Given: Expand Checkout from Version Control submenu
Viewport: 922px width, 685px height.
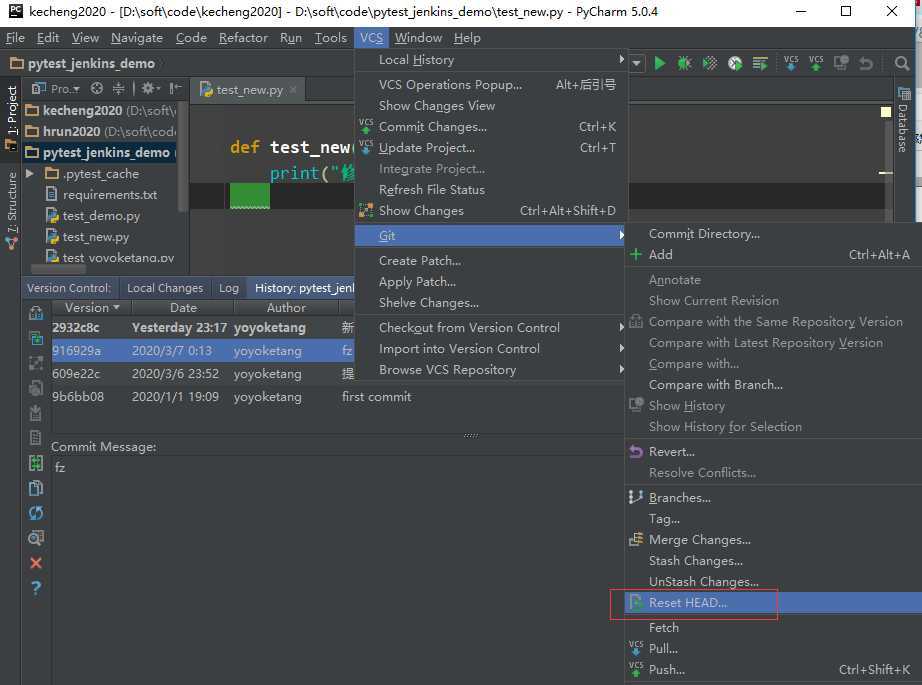Looking at the screenshot, I should tap(490, 328).
